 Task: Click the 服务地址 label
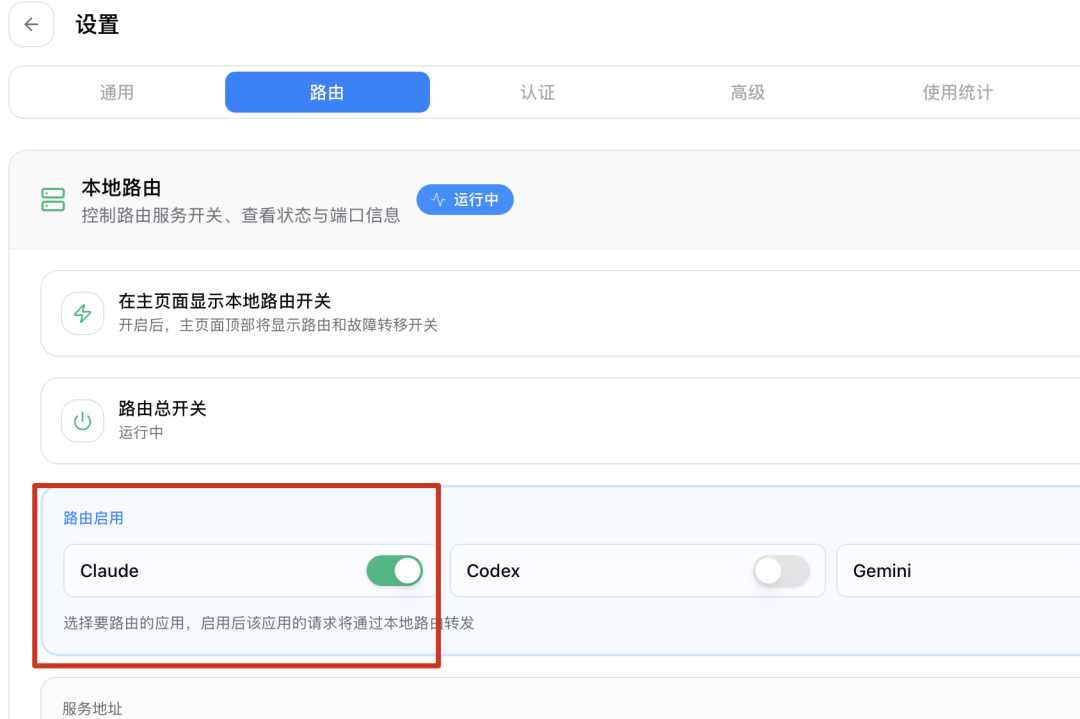click(92, 709)
